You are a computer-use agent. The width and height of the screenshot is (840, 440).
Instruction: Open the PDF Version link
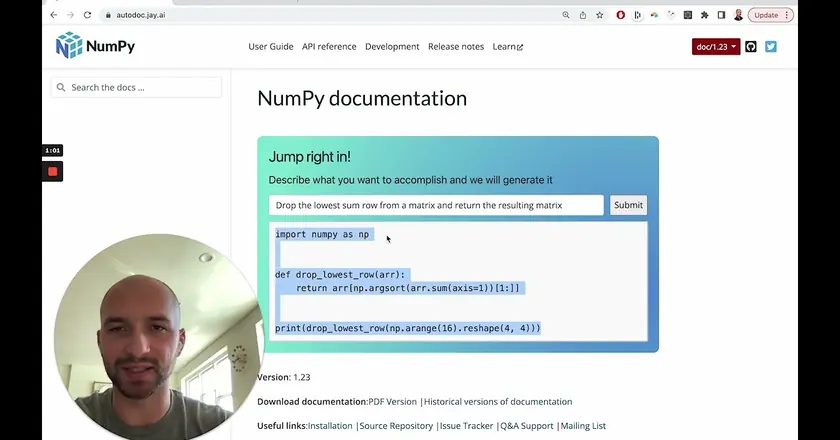click(x=392, y=401)
